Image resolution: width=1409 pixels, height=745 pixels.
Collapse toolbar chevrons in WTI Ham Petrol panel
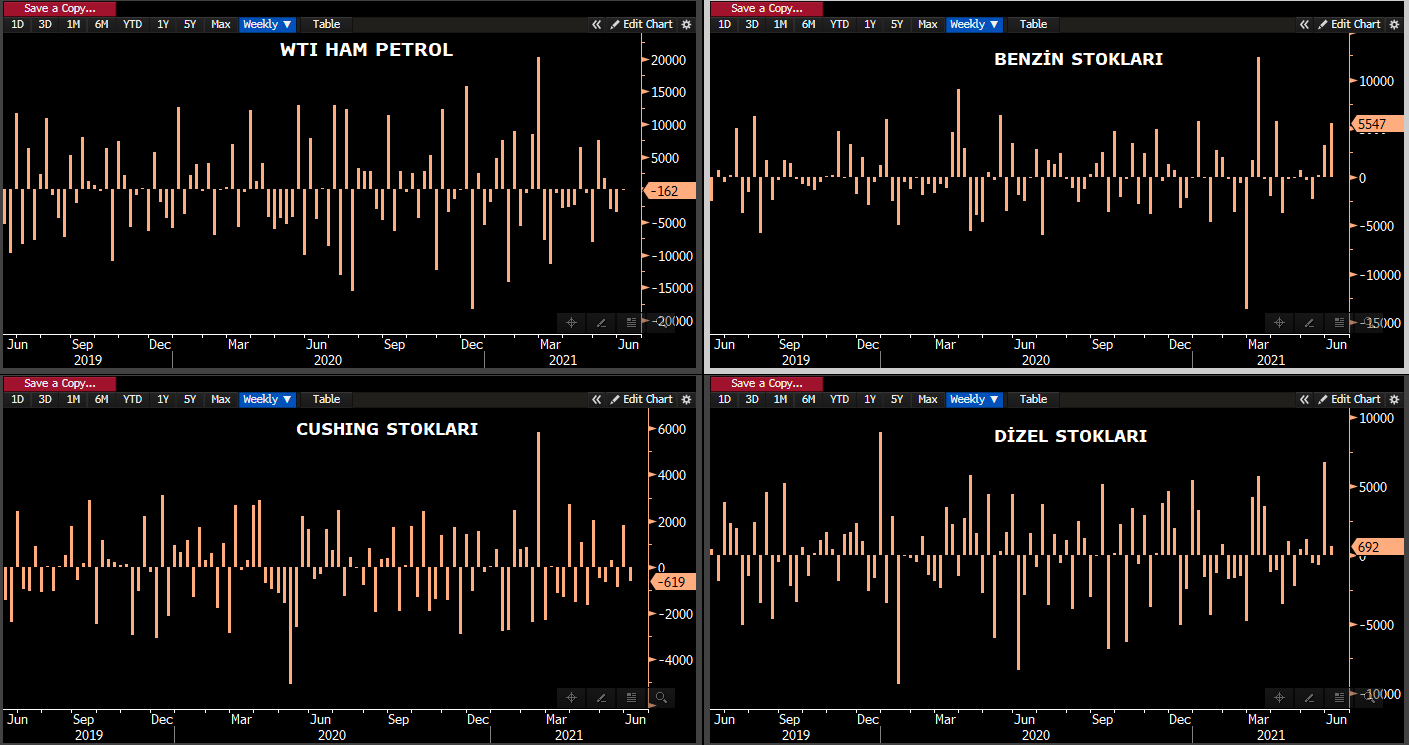597,24
